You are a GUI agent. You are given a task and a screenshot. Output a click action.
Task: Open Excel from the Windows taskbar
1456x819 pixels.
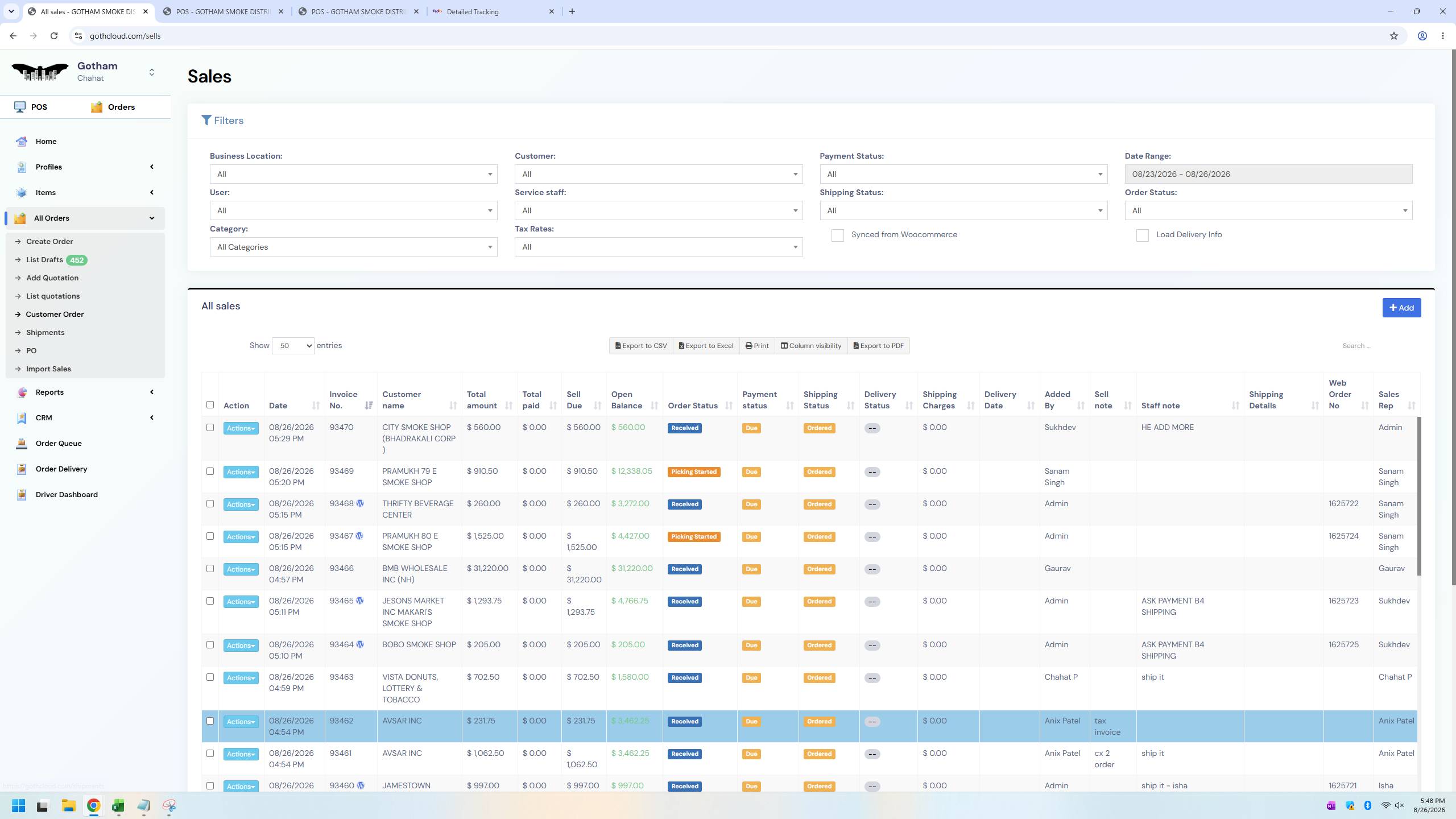[118, 805]
